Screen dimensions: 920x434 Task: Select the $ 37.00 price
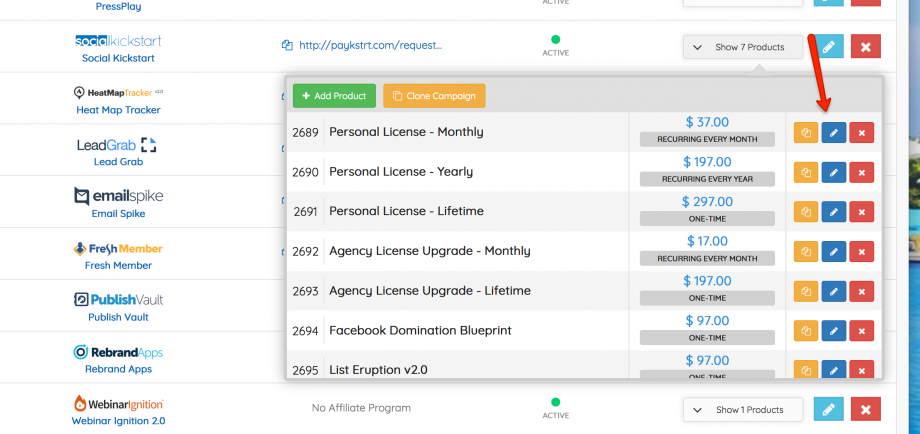pos(707,122)
